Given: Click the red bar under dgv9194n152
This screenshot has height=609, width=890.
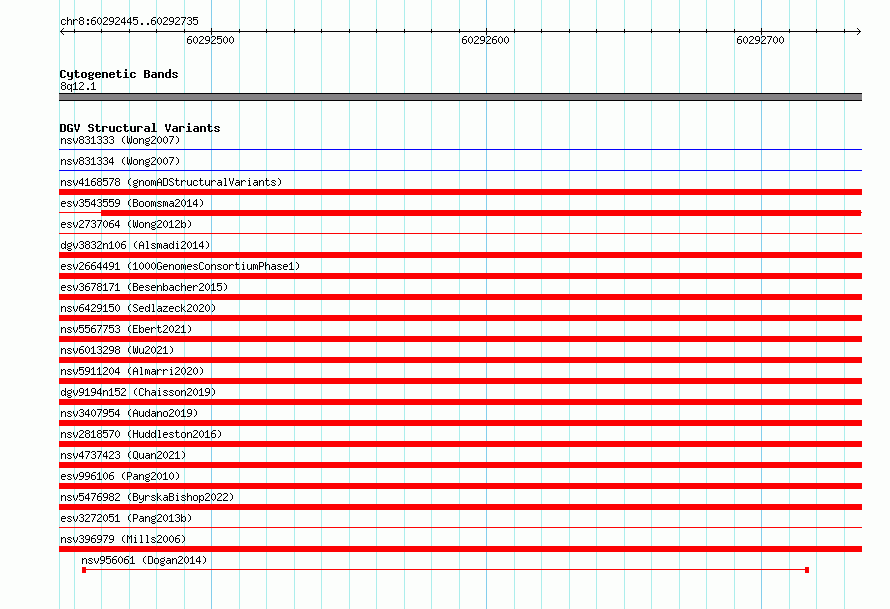Looking at the screenshot, I should (460, 402).
